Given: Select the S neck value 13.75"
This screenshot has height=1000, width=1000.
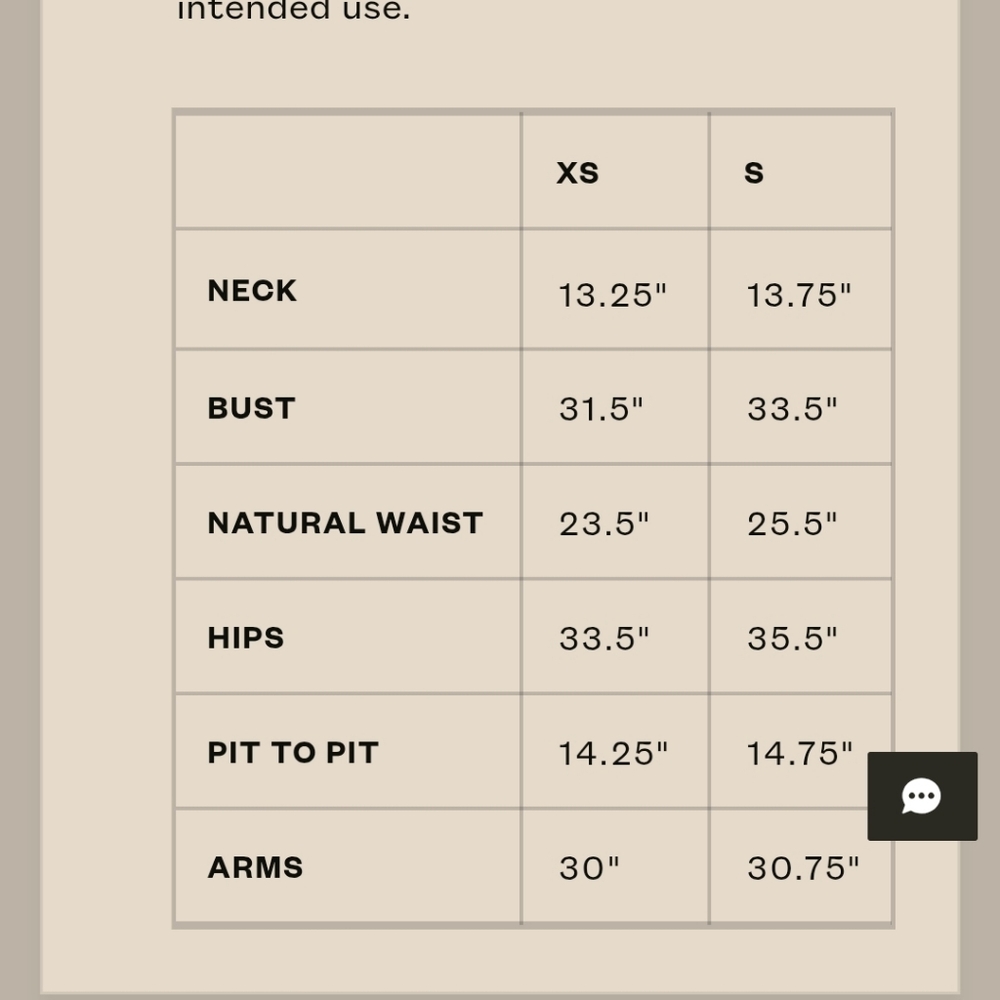Looking at the screenshot, I should click(x=799, y=295).
